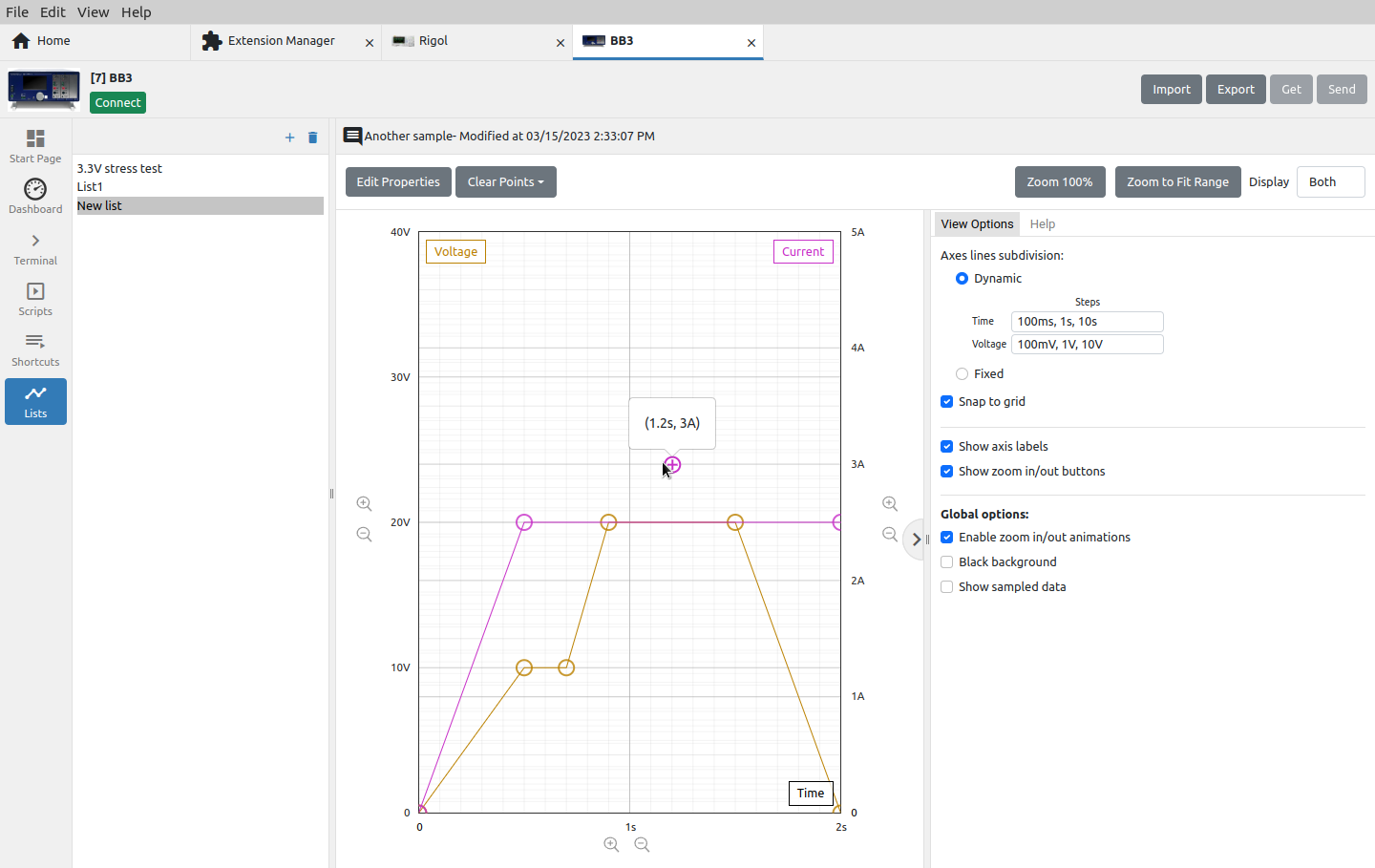Image resolution: width=1375 pixels, height=868 pixels.
Task: Zoom out the current axis magnifier
Action: point(890,534)
